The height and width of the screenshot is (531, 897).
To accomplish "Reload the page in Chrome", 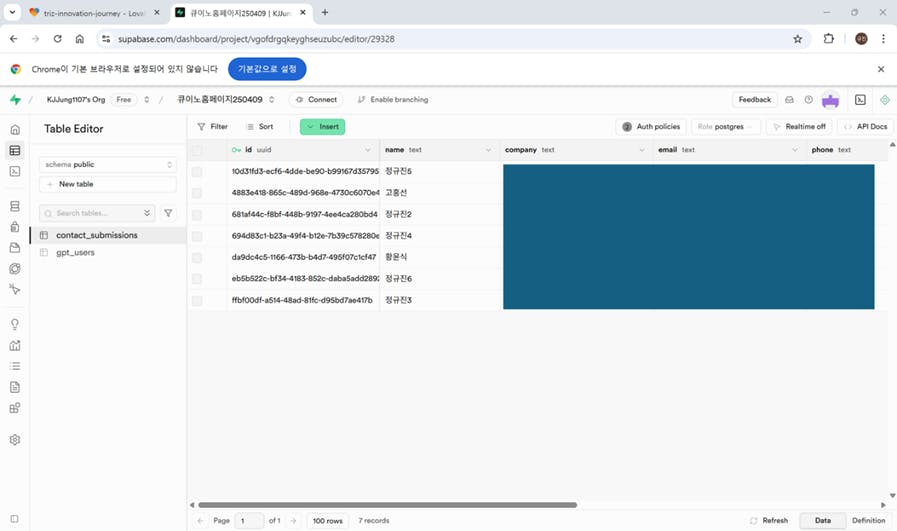I will [57, 39].
